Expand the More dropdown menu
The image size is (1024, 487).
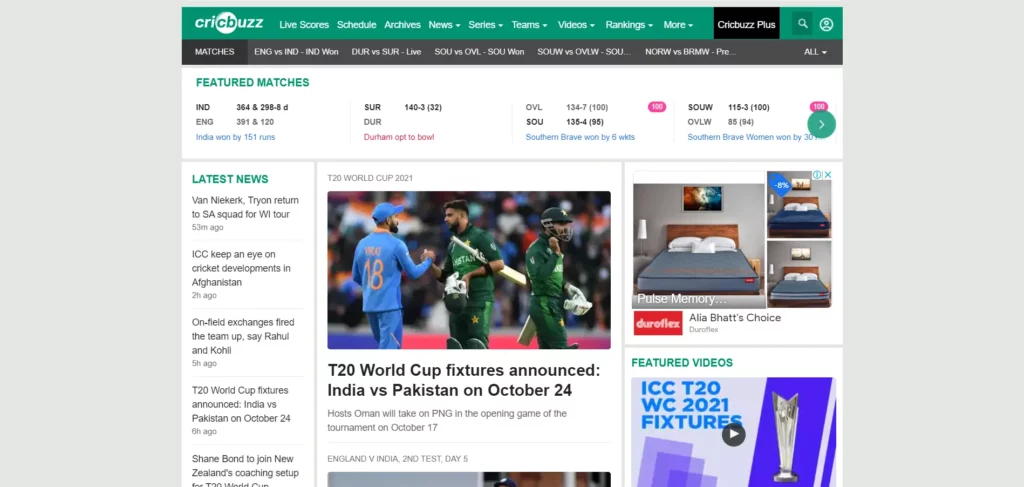tap(678, 25)
